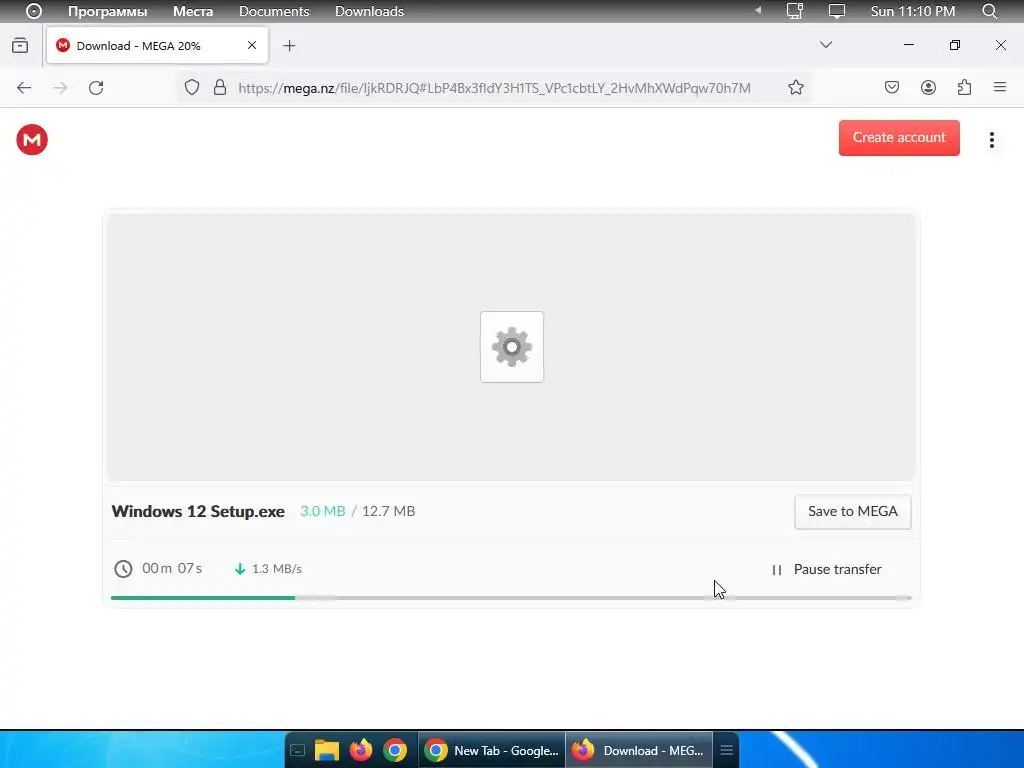Click the top panel search icon
1024x768 pixels.
pos(990,11)
